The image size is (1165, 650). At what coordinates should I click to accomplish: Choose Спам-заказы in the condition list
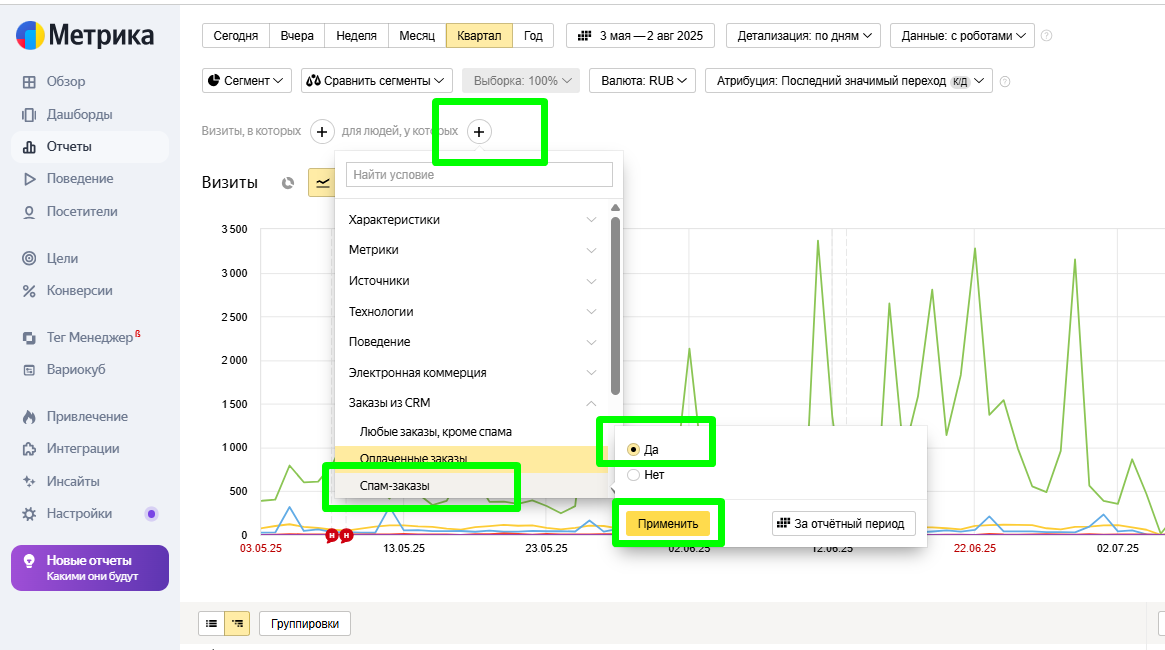click(395, 485)
